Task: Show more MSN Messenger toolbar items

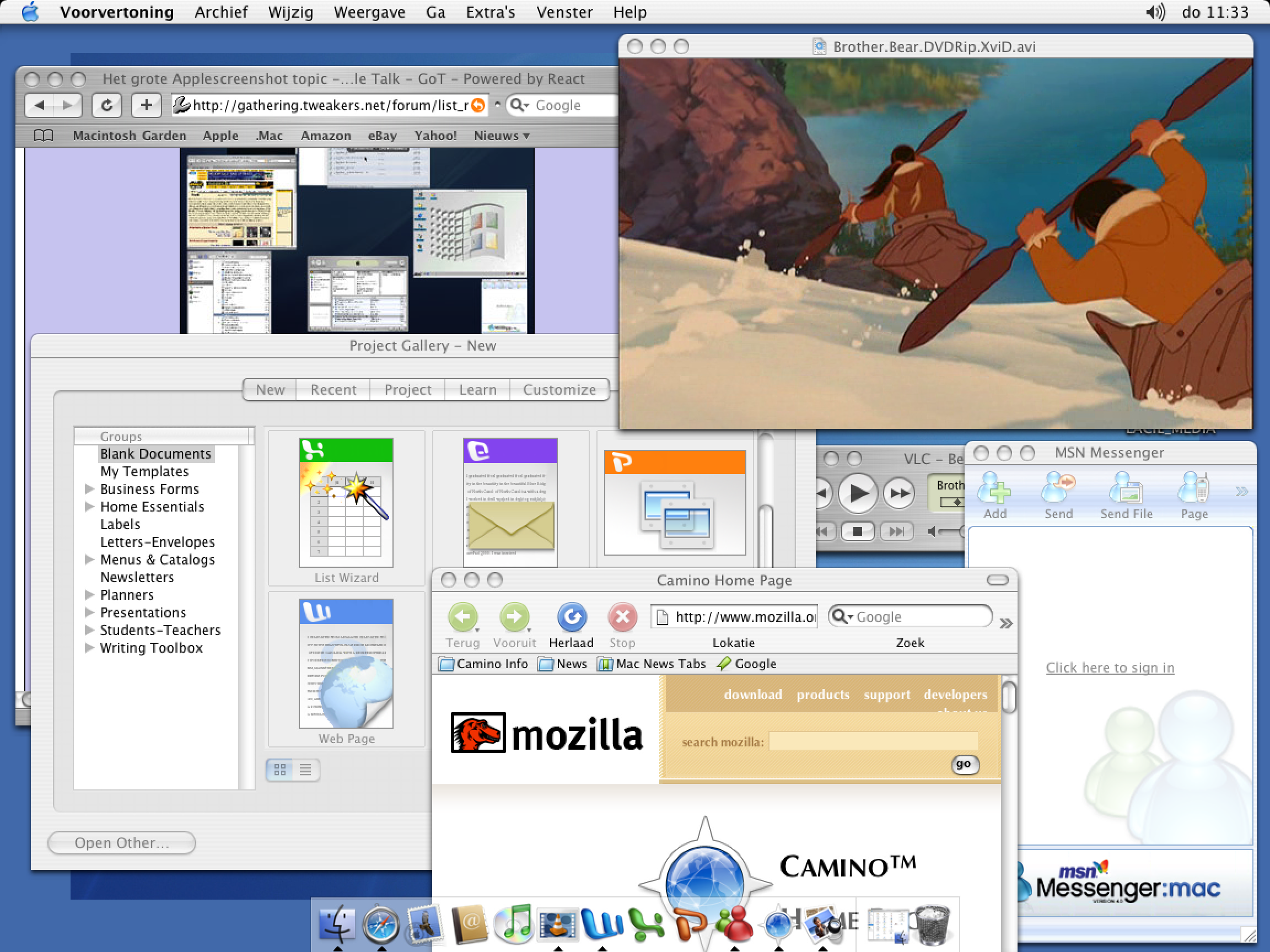Action: pyautogui.click(x=1241, y=492)
